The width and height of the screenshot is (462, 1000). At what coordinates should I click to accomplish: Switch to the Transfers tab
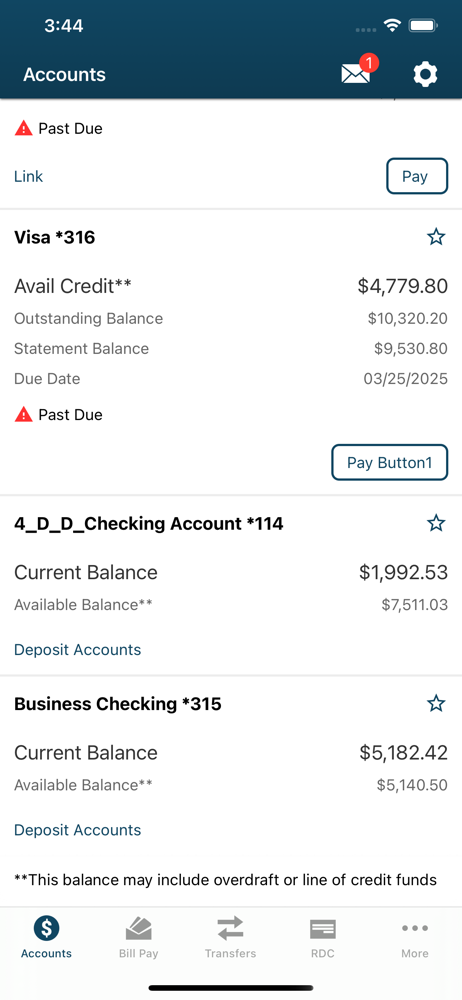tap(230, 938)
